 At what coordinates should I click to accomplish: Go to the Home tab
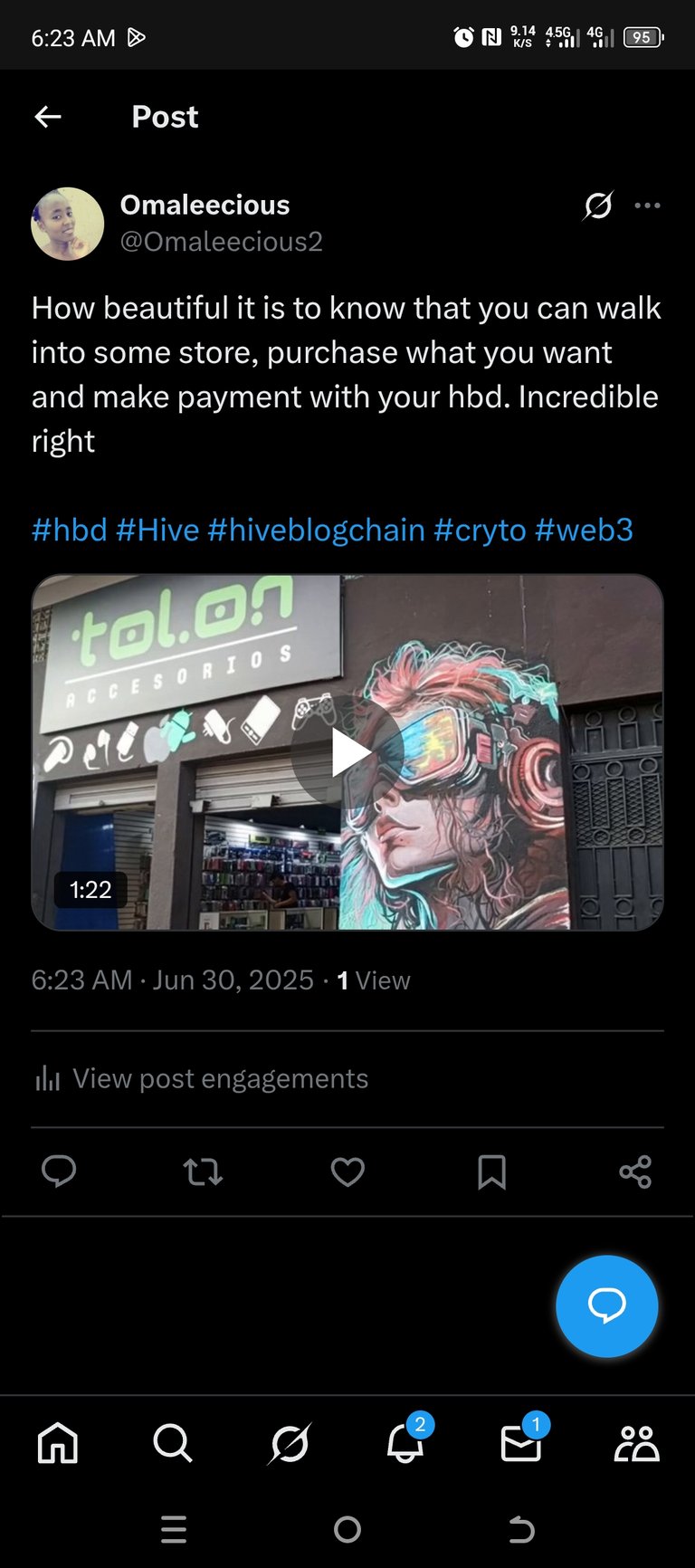tap(58, 1443)
